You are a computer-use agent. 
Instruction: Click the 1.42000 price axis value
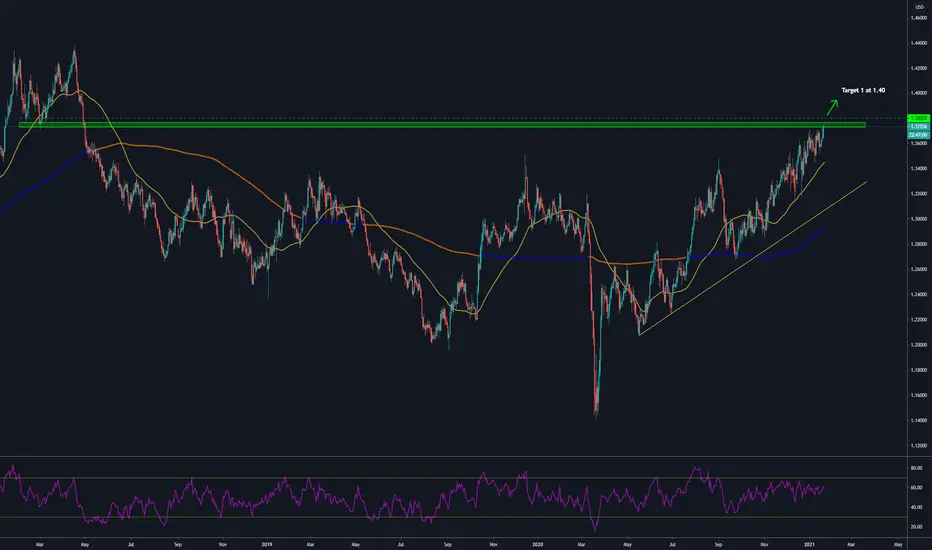(919, 68)
